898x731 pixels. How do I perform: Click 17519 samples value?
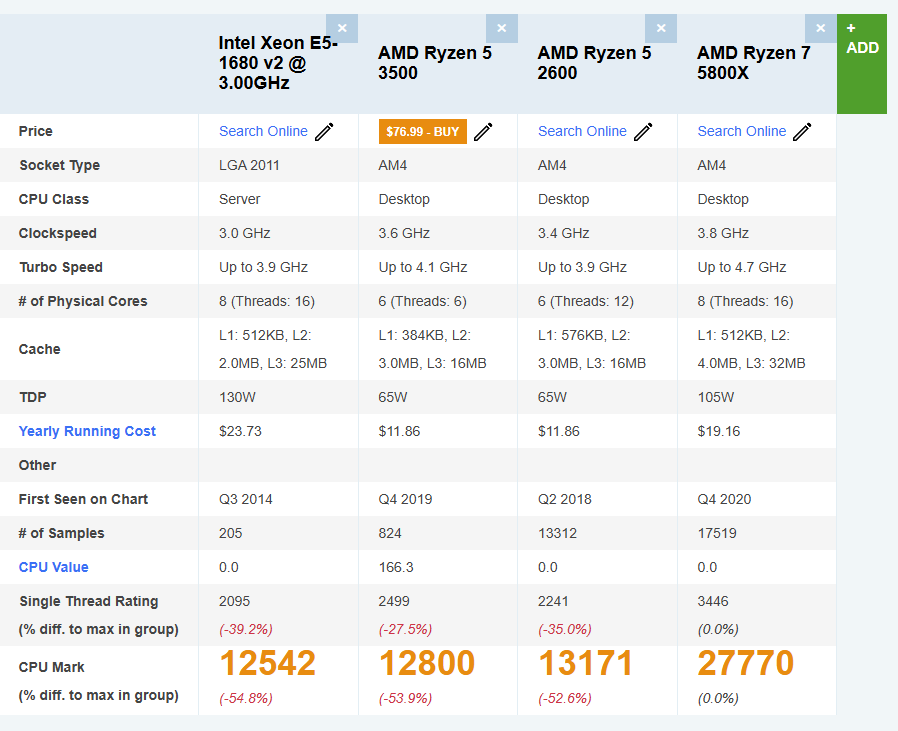tap(717, 533)
